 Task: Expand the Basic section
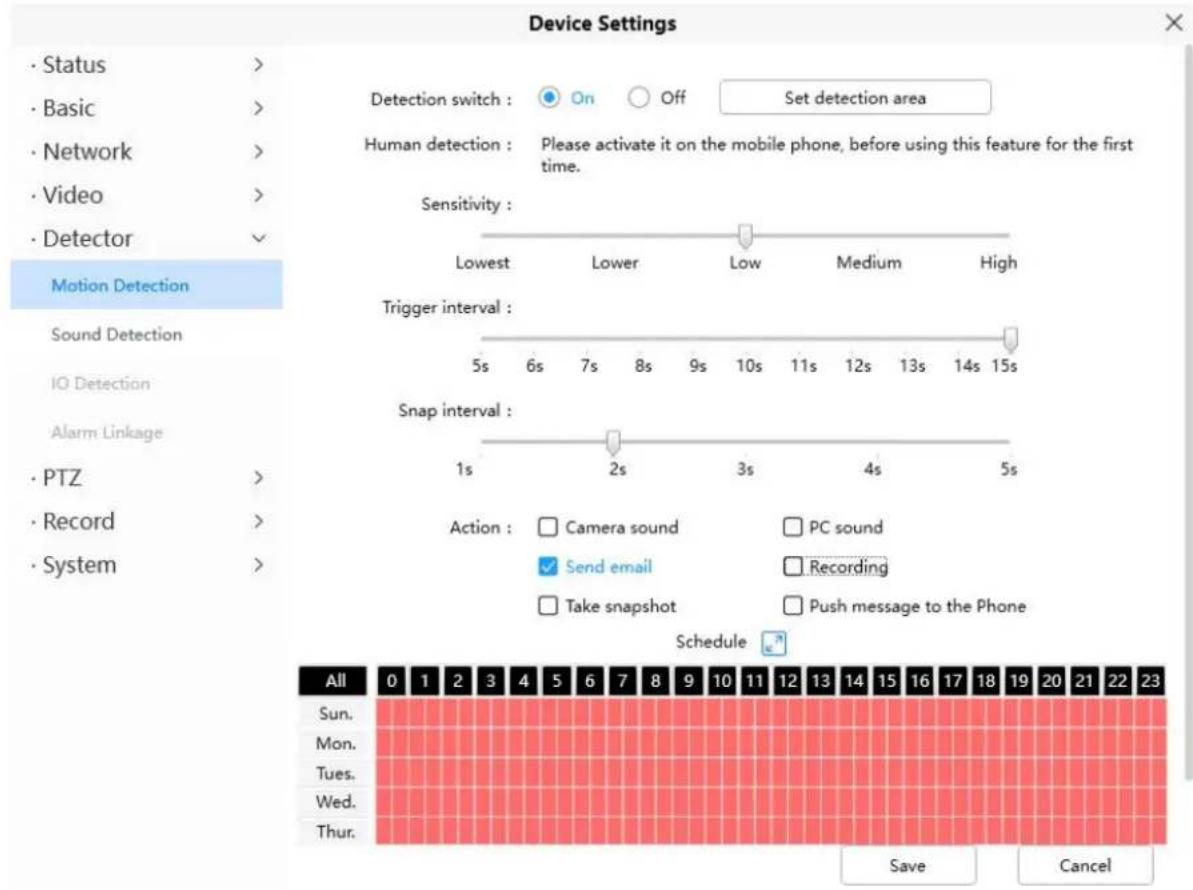click(147, 108)
